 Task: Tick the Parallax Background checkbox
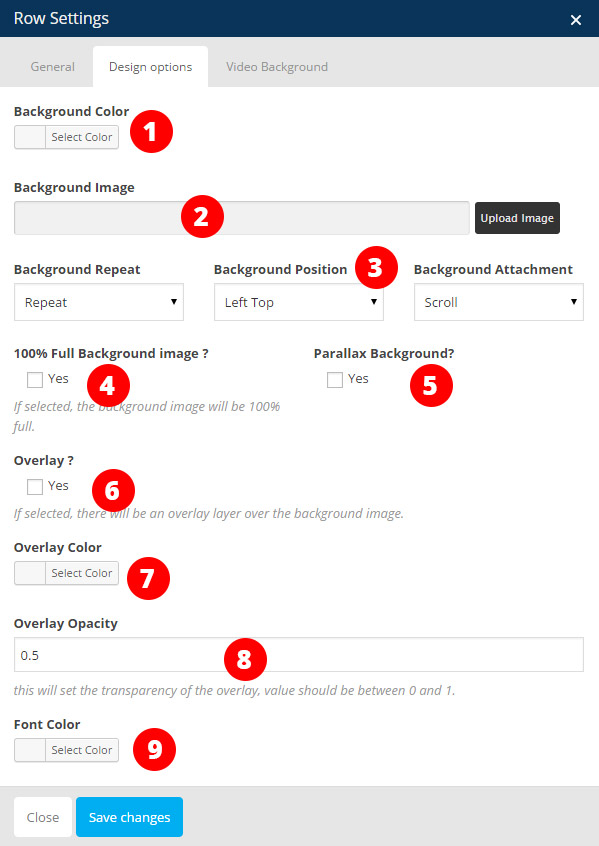pos(335,380)
